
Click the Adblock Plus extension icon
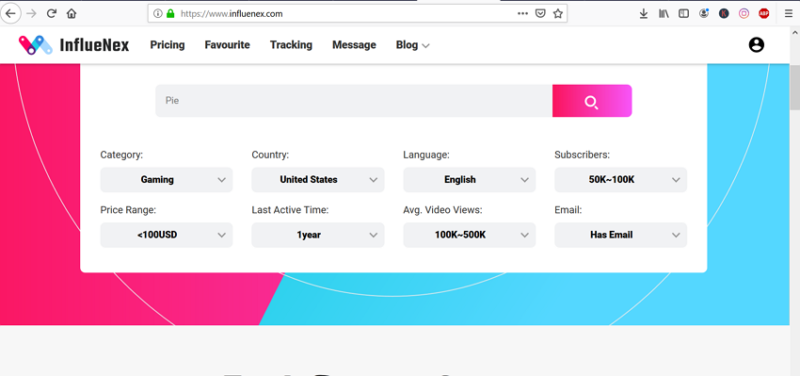pos(764,14)
